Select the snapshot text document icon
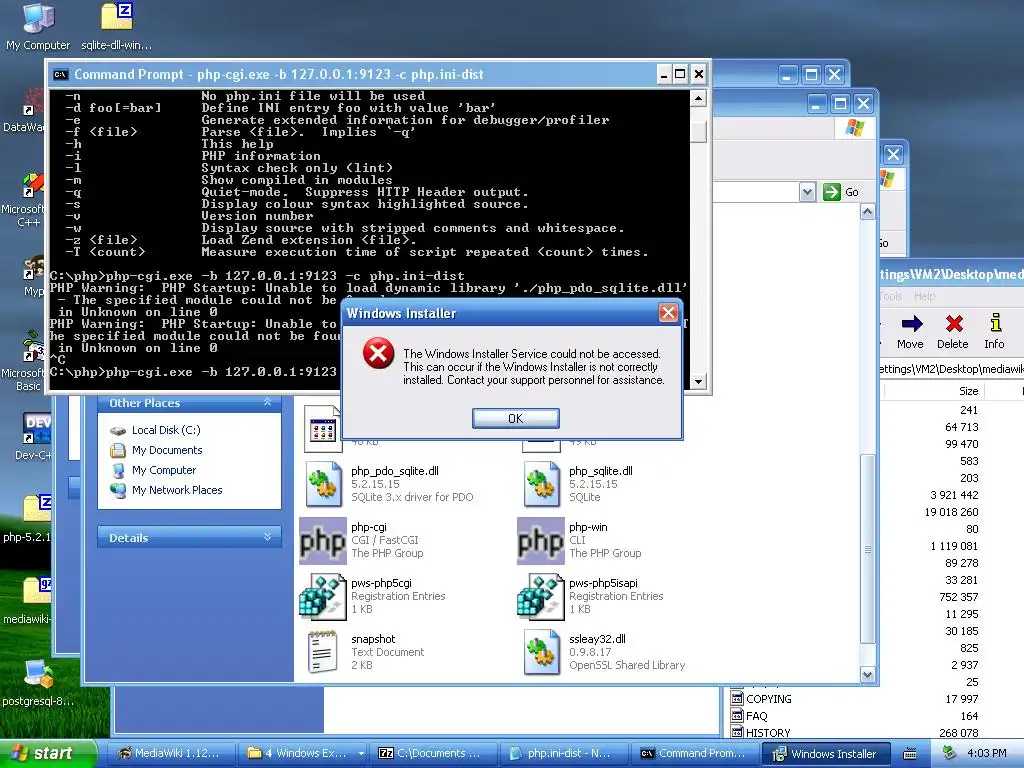Image resolution: width=1024 pixels, height=768 pixels. coord(323,652)
